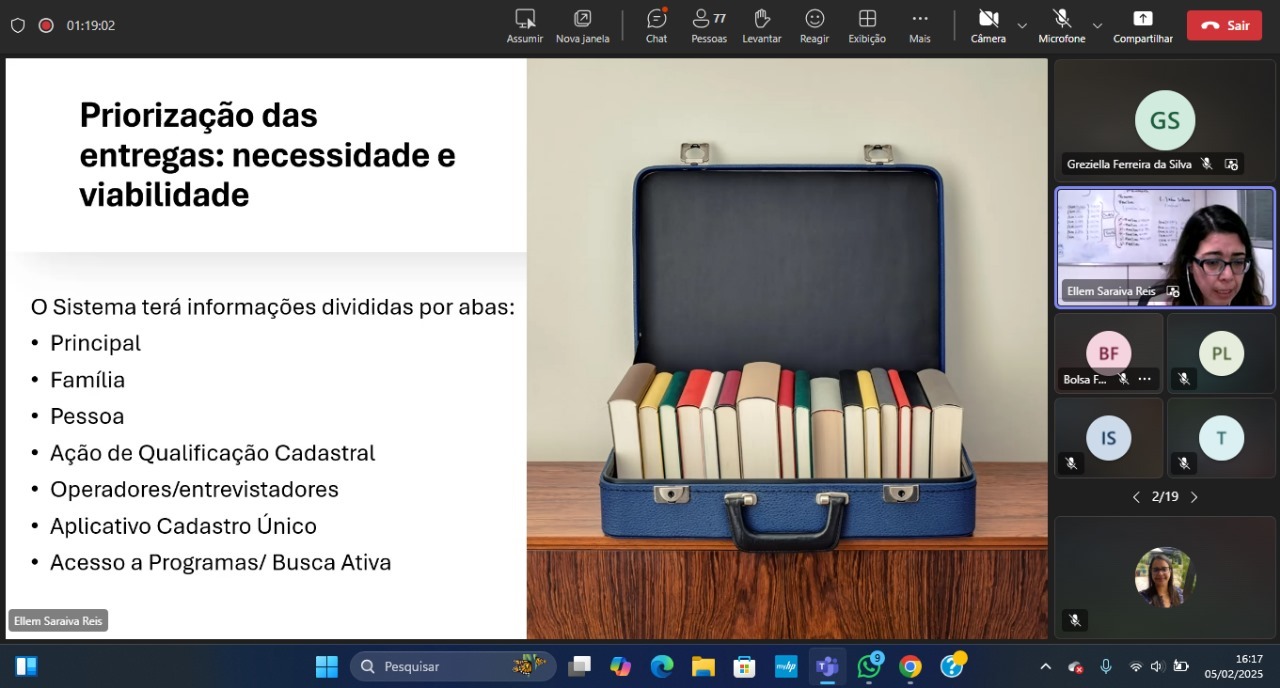
Task: Start screen sharing with Compartilhar
Action: 1142,26
